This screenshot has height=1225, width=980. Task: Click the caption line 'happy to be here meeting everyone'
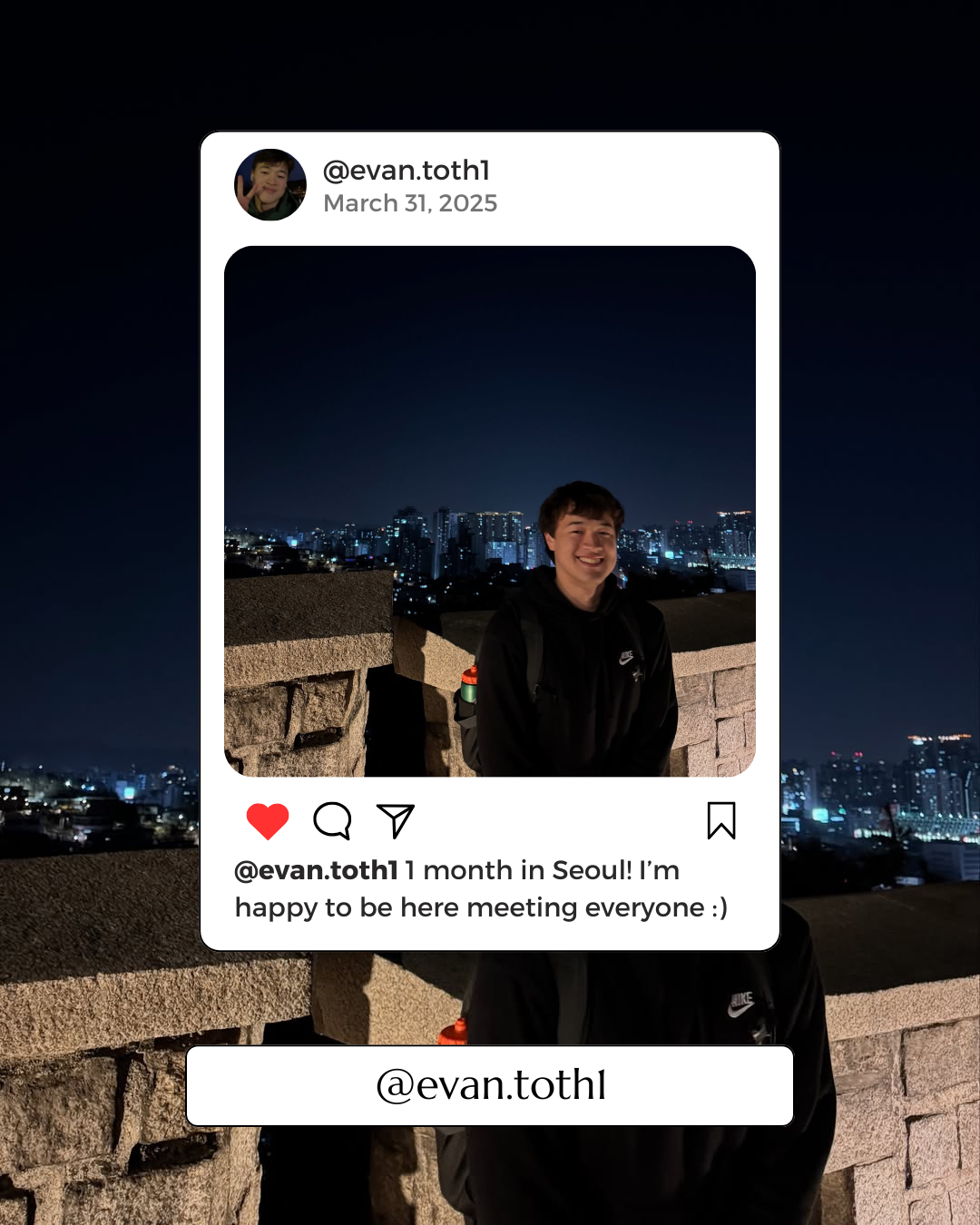tap(469, 907)
